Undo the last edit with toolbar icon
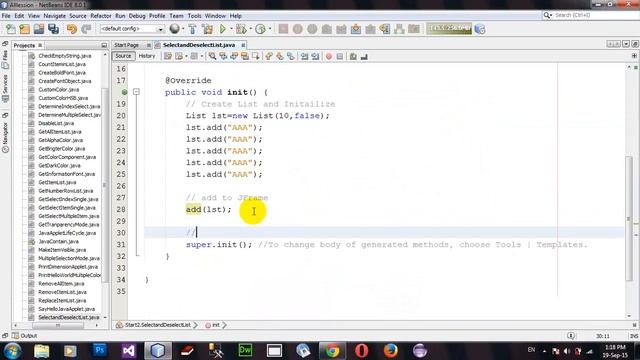Screen dimensions: 640x360 coord(72,29)
